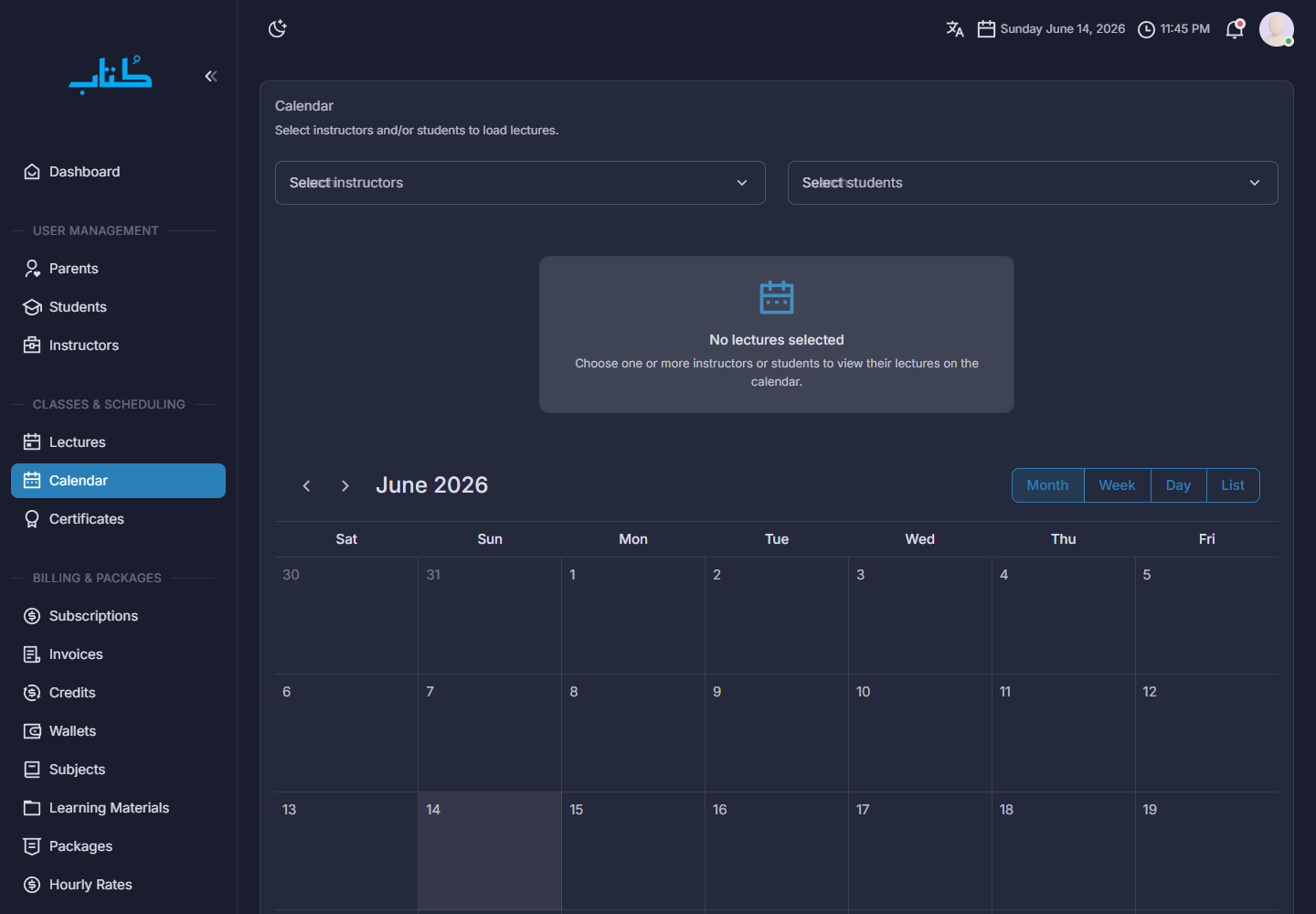The height and width of the screenshot is (914, 1316).
Task: Open Hourly Rates page
Action: [118, 885]
